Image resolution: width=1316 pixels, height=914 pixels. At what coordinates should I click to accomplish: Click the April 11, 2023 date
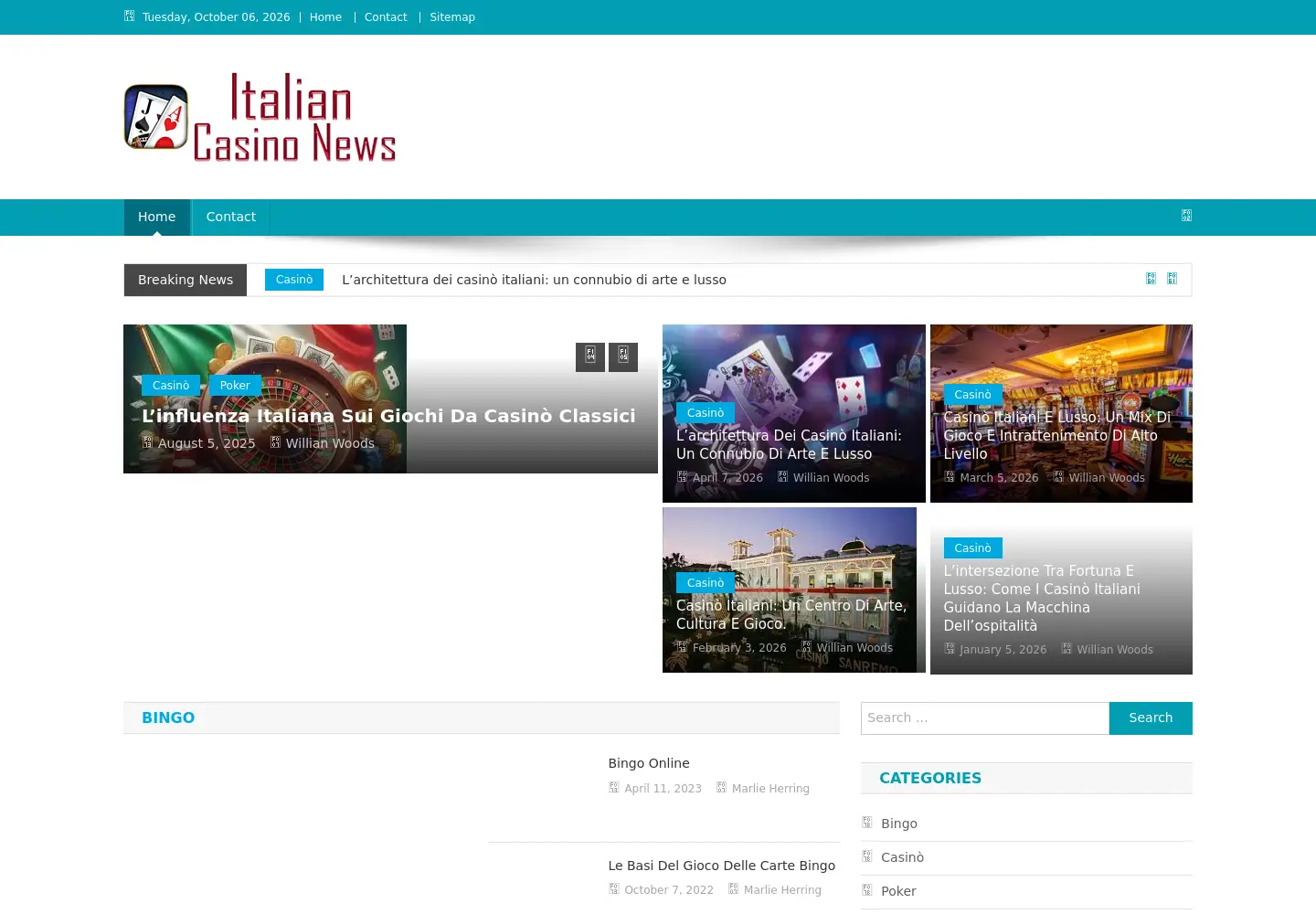pos(663,789)
